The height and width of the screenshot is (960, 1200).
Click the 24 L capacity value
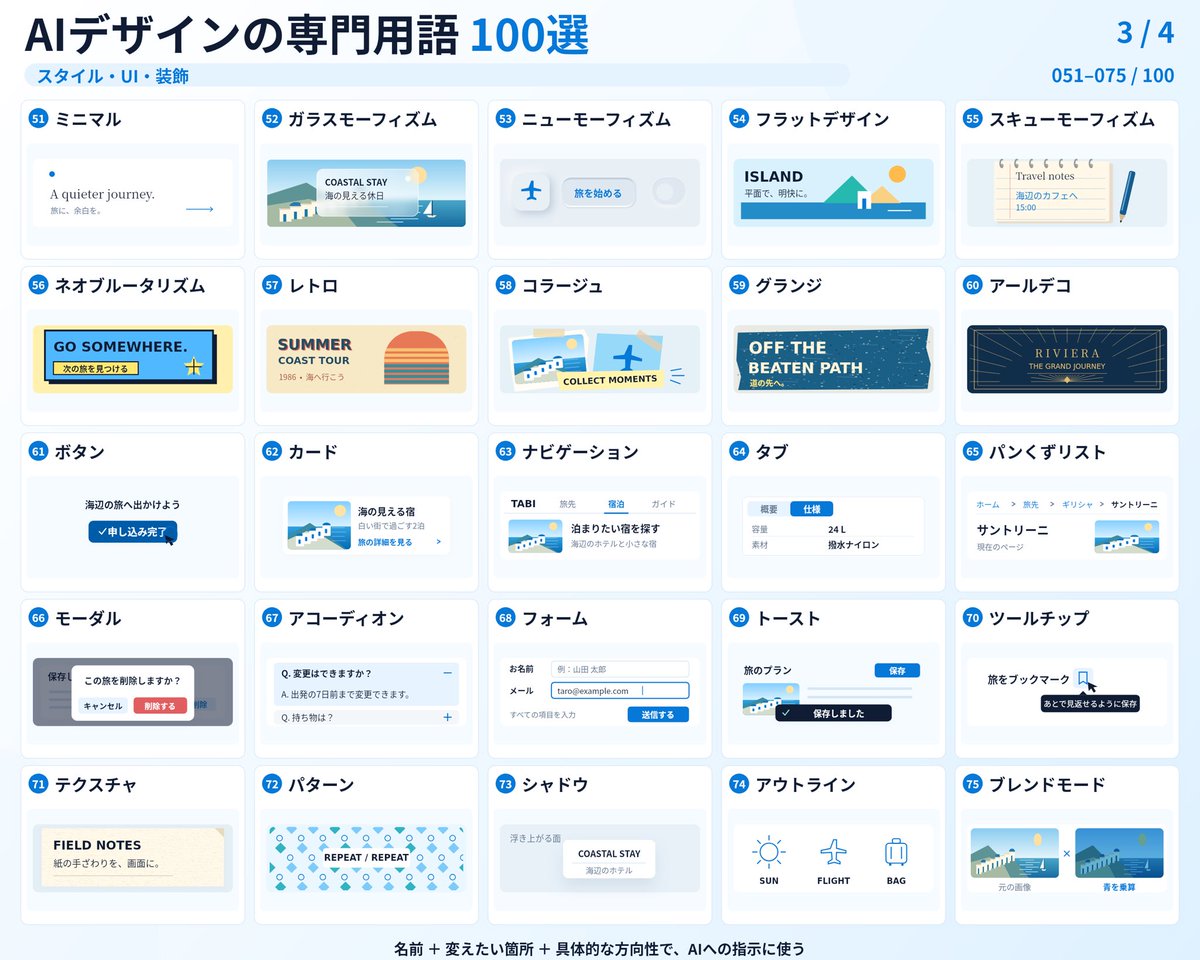[x=837, y=529]
